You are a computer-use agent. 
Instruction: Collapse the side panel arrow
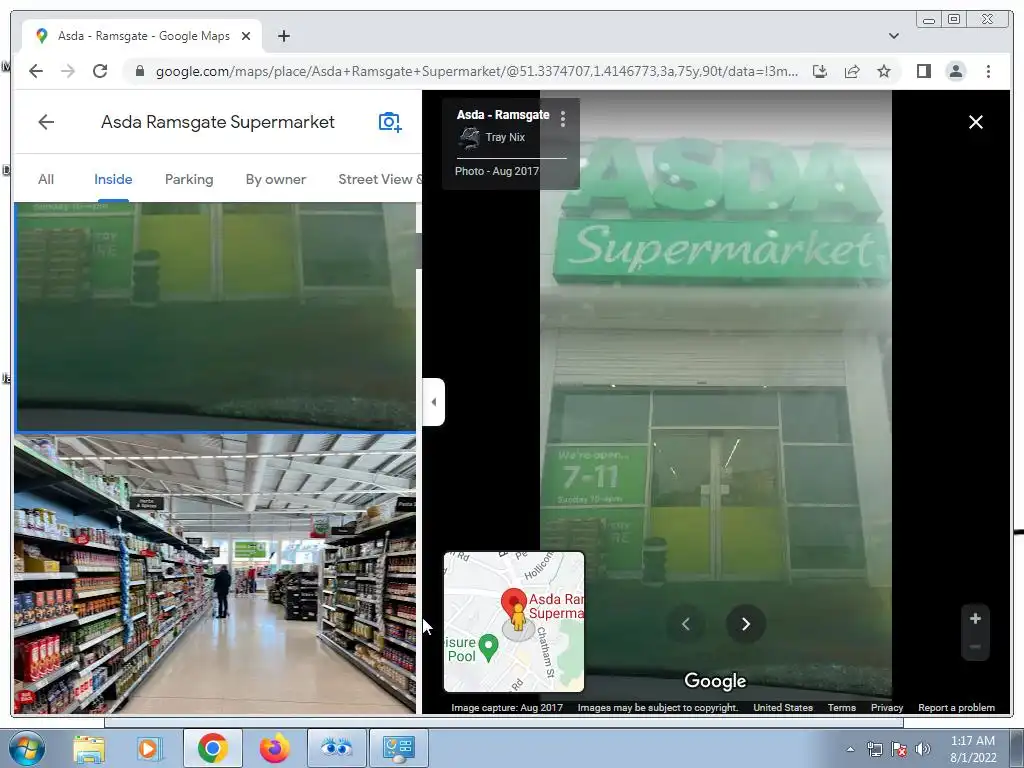[x=434, y=402]
